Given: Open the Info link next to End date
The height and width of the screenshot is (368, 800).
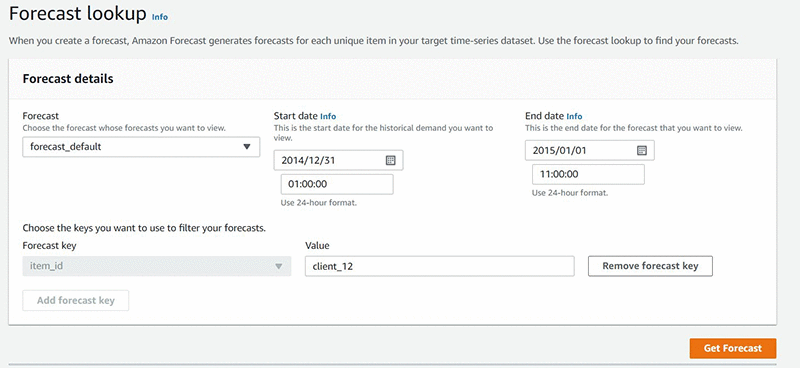Looking at the screenshot, I should pyautogui.click(x=574, y=116).
